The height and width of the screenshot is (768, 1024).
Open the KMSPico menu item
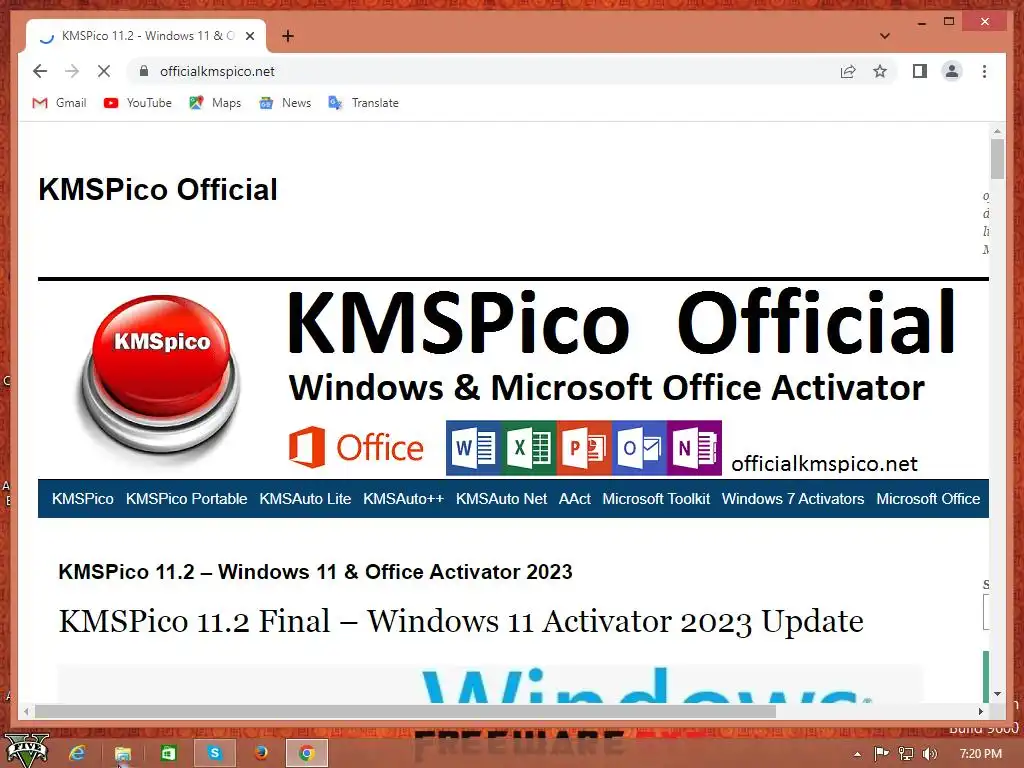[83, 498]
